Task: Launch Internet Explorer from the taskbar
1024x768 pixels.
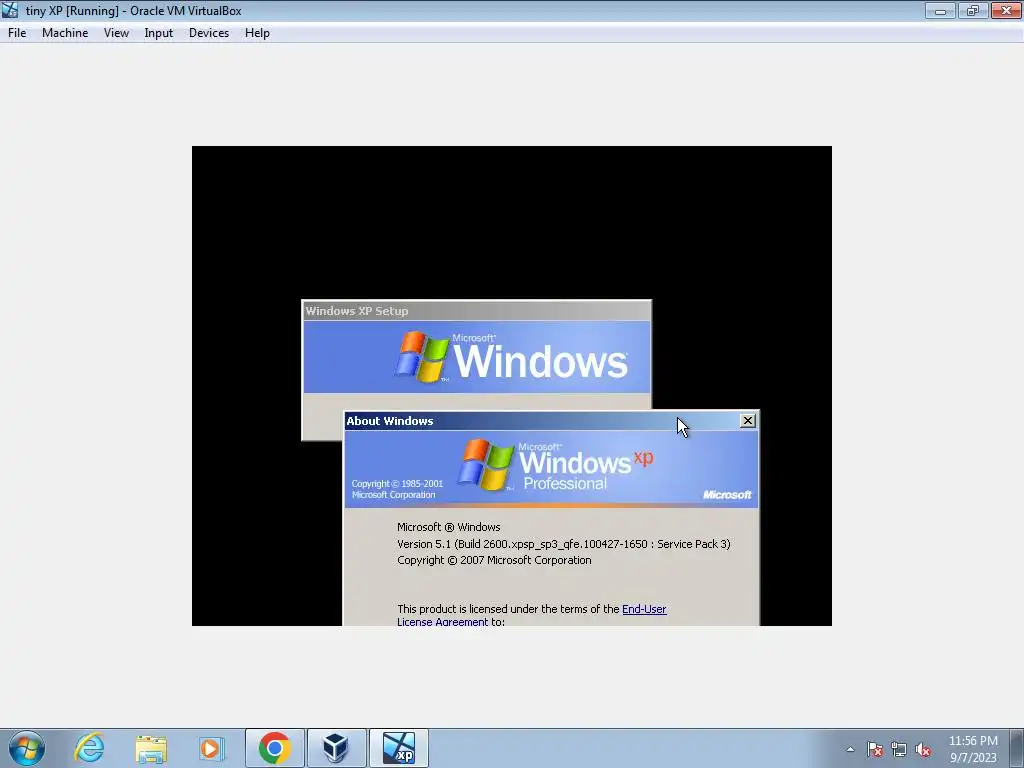Action: tap(89, 748)
